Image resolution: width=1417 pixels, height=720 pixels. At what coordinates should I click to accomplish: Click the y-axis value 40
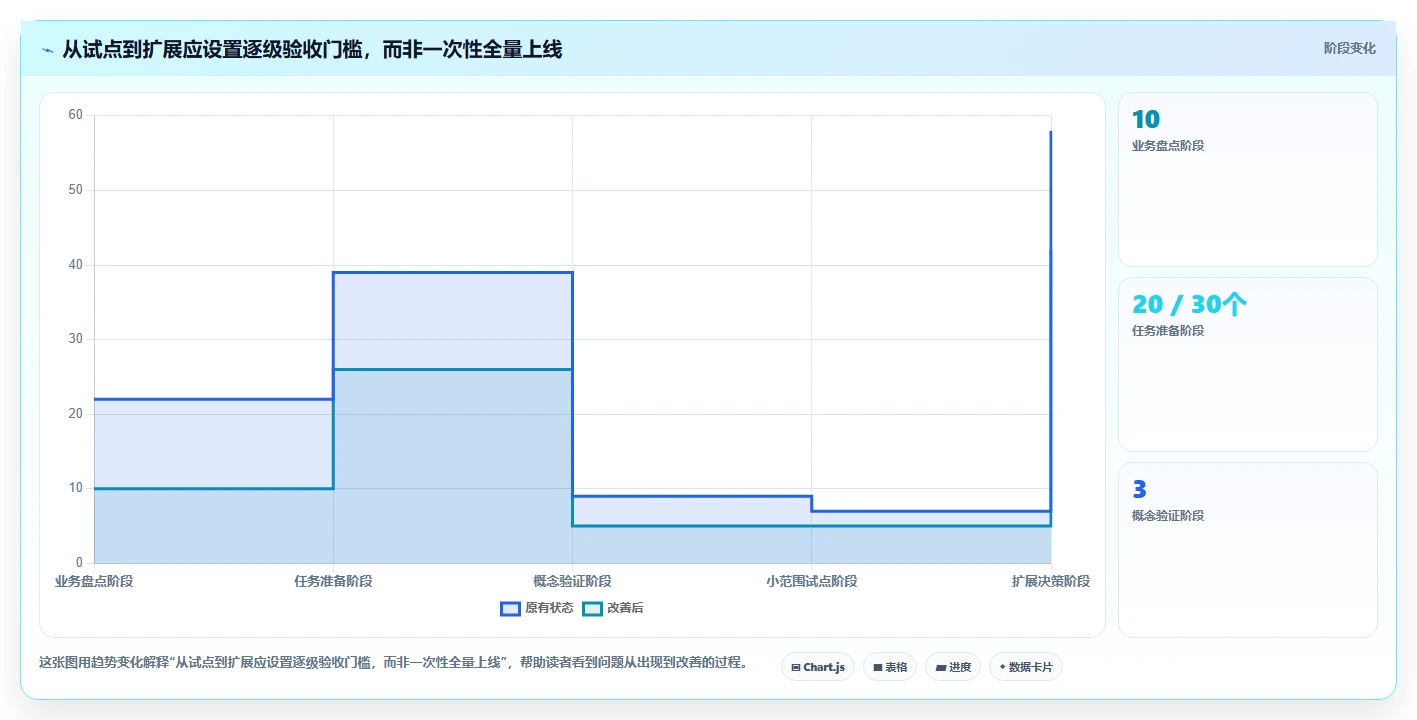(76, 265)
